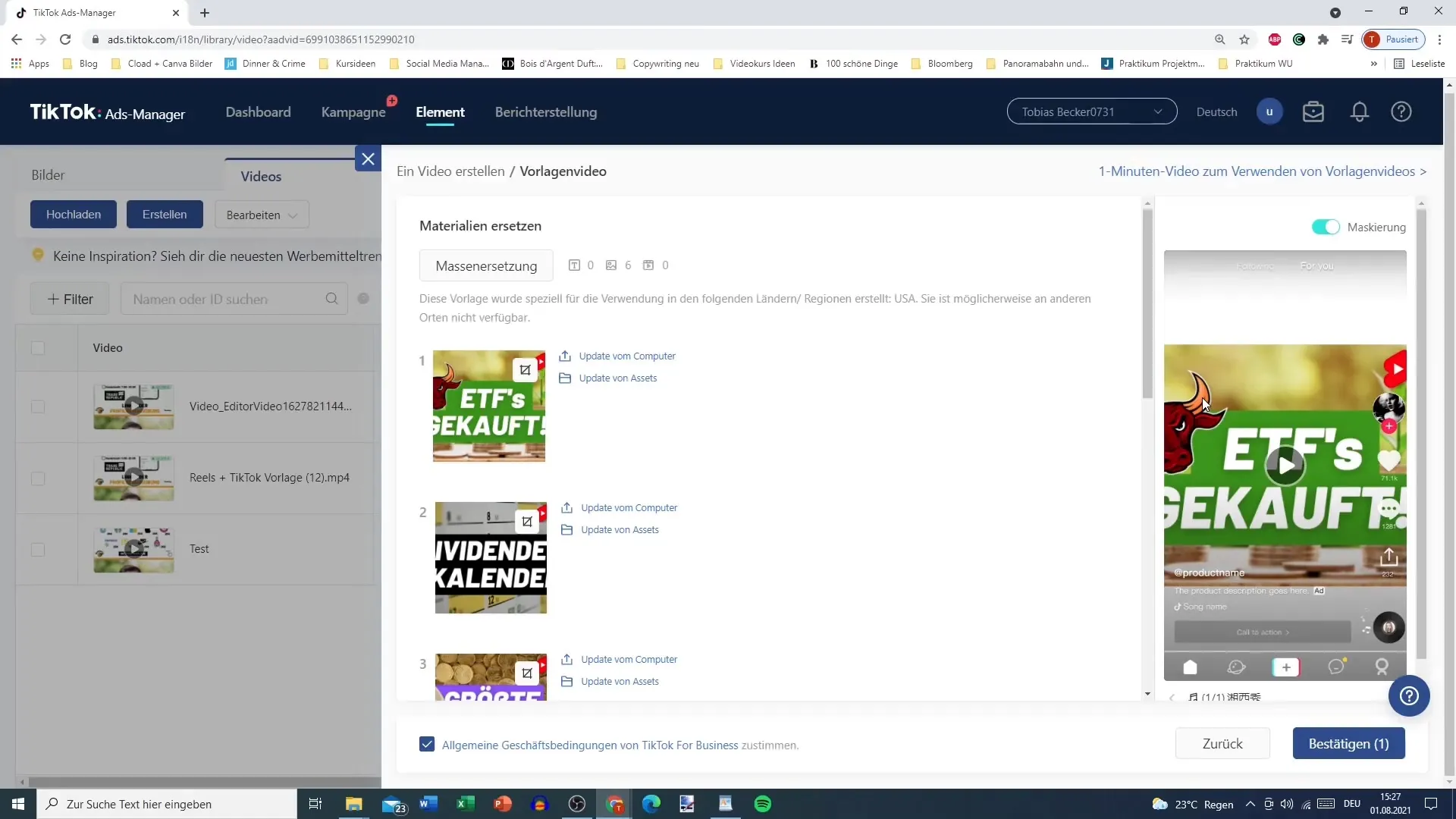The height and width of the screenshot is (819, 1456).
Task: Bookmark this page with star icon
Action: tap(1244, 39)
